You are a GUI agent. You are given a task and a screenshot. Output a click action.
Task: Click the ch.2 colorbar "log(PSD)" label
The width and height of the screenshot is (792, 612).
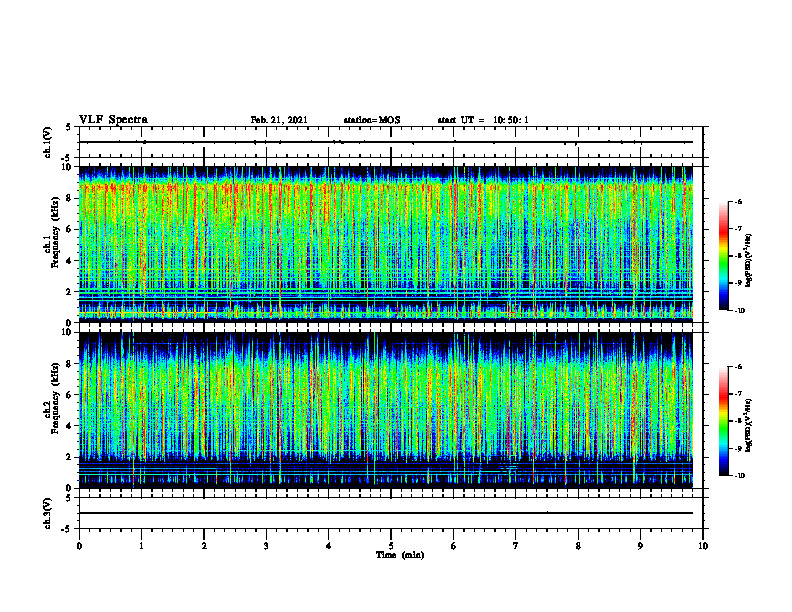(x=749, y=425)
